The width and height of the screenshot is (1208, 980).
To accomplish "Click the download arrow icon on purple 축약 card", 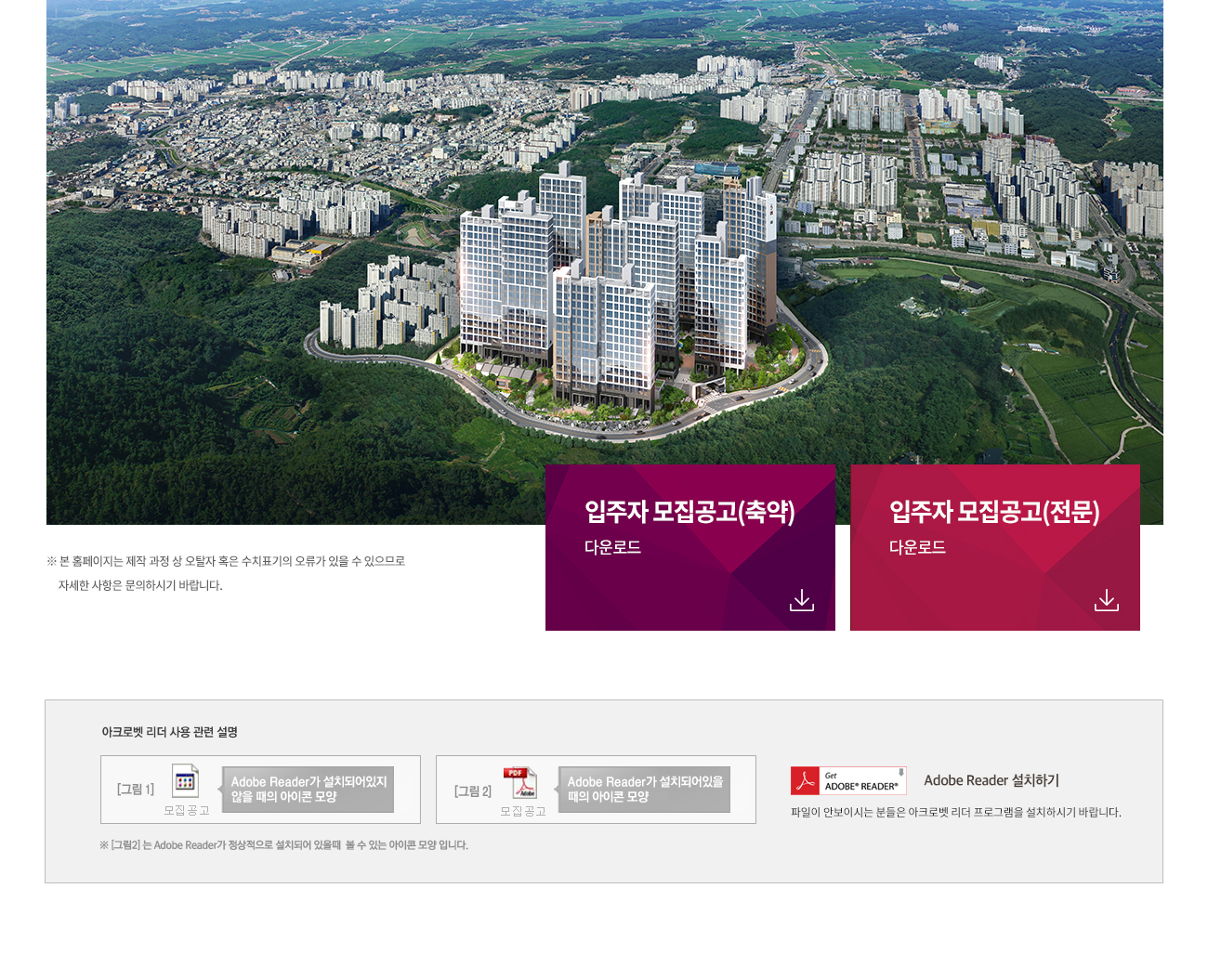I will [x=801, y=599].
